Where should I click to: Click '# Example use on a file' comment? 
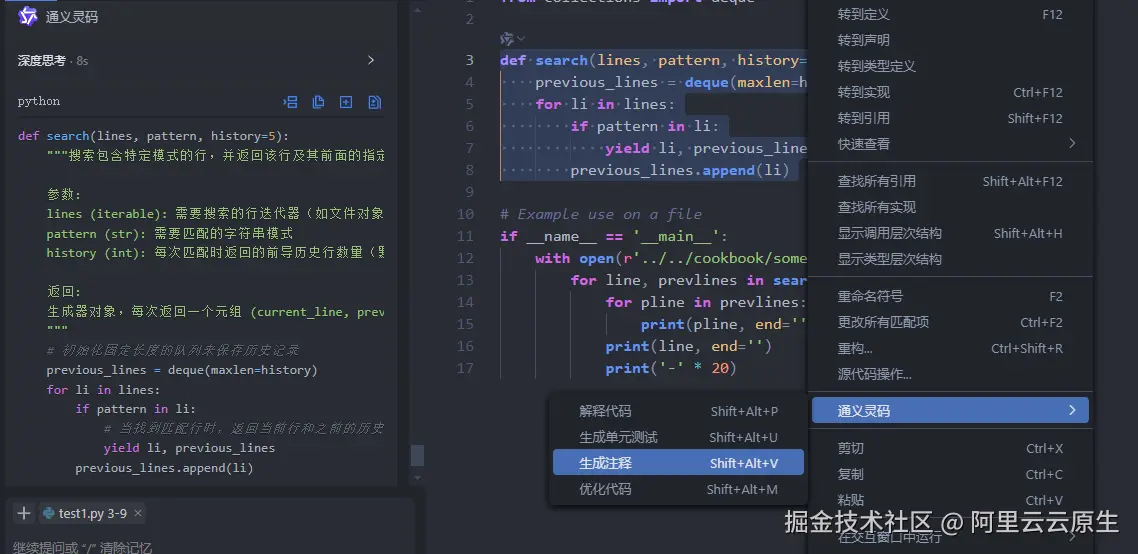click(x=601, y=214)
